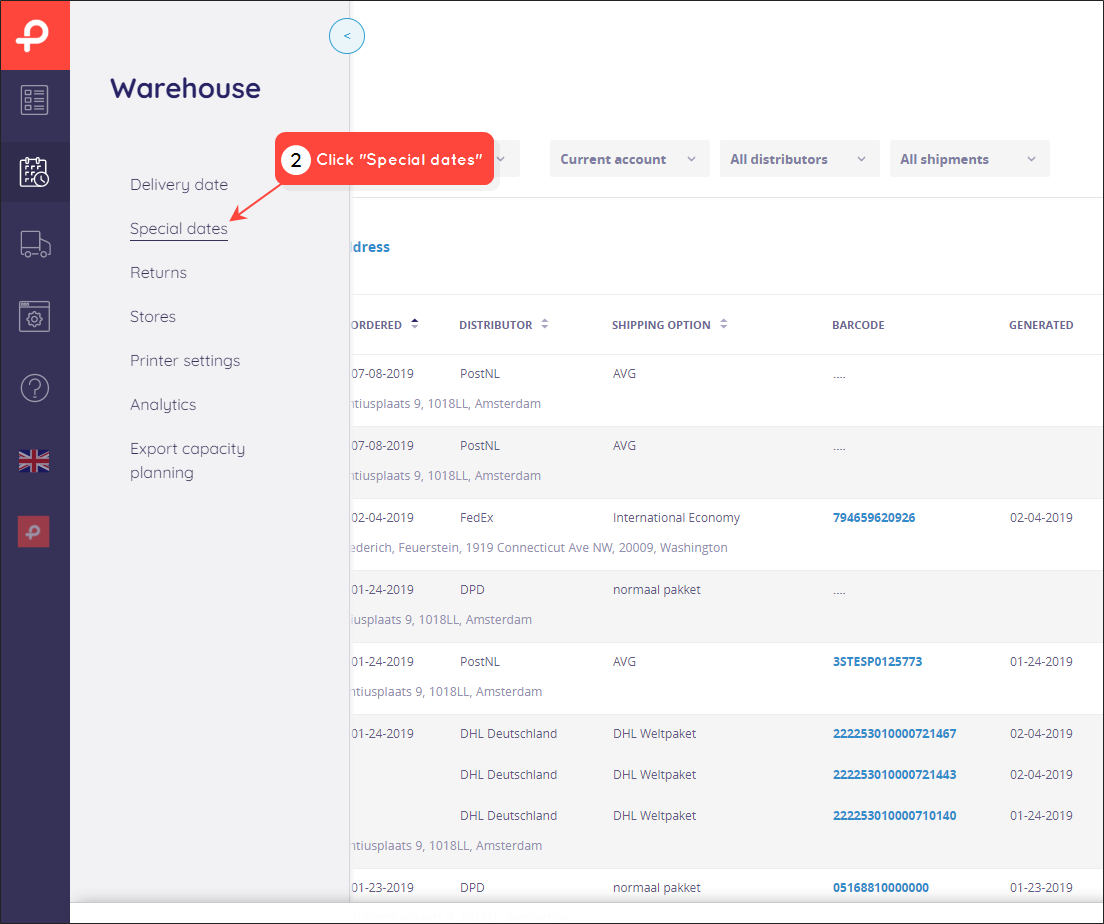This screenshot has width=1104, height=924.
Task: Click the Paazl logo at top of sidebar
Action: coord(34,35)
